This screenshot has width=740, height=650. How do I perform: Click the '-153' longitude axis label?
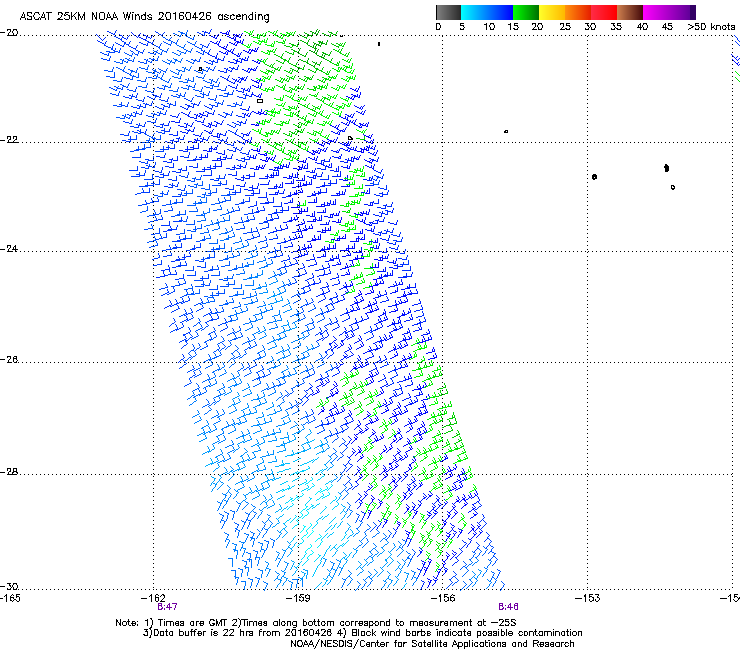click(588, 598)
